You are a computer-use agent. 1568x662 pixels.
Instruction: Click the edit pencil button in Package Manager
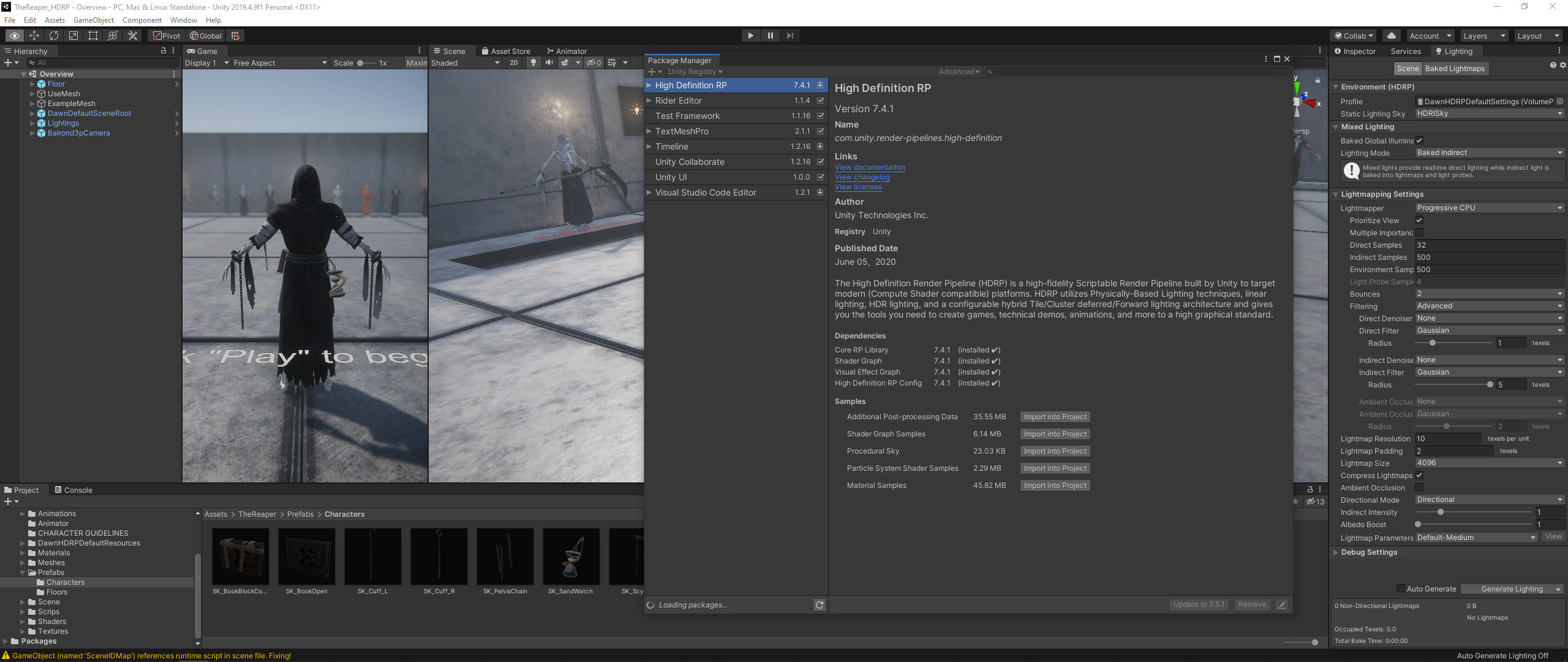click(1281, 604)
